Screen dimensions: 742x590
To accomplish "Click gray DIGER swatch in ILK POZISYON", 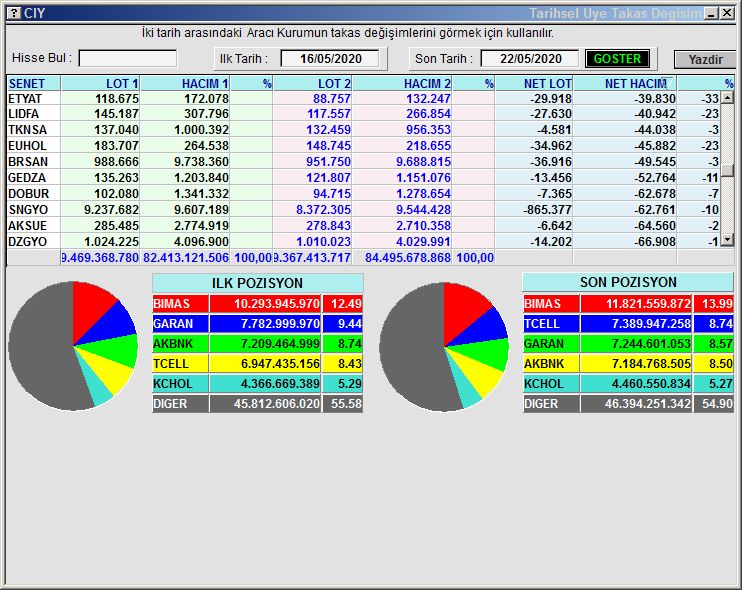I will click(x=180, y=404).
